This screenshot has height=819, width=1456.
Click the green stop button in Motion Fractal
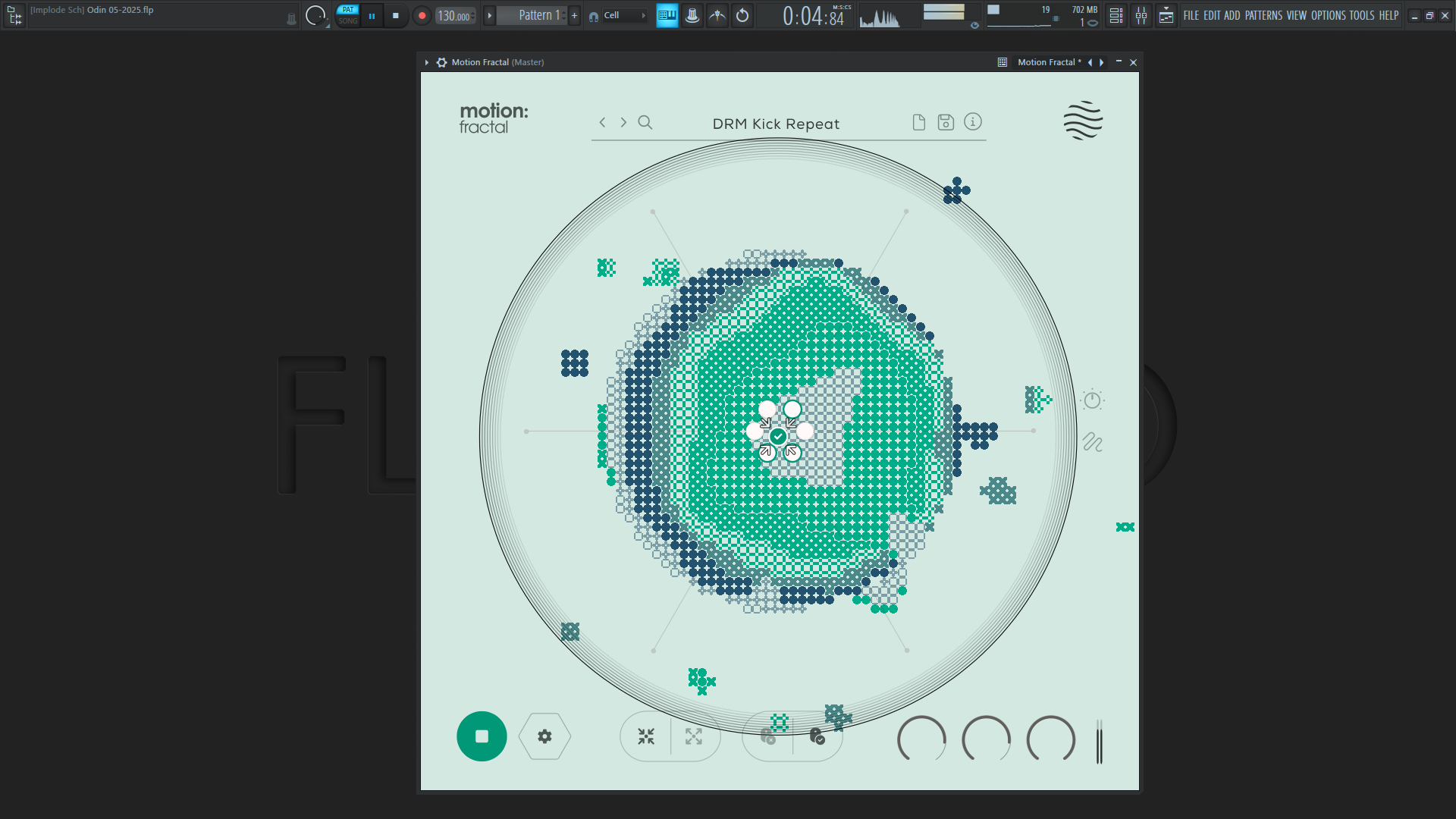[482, 736]
